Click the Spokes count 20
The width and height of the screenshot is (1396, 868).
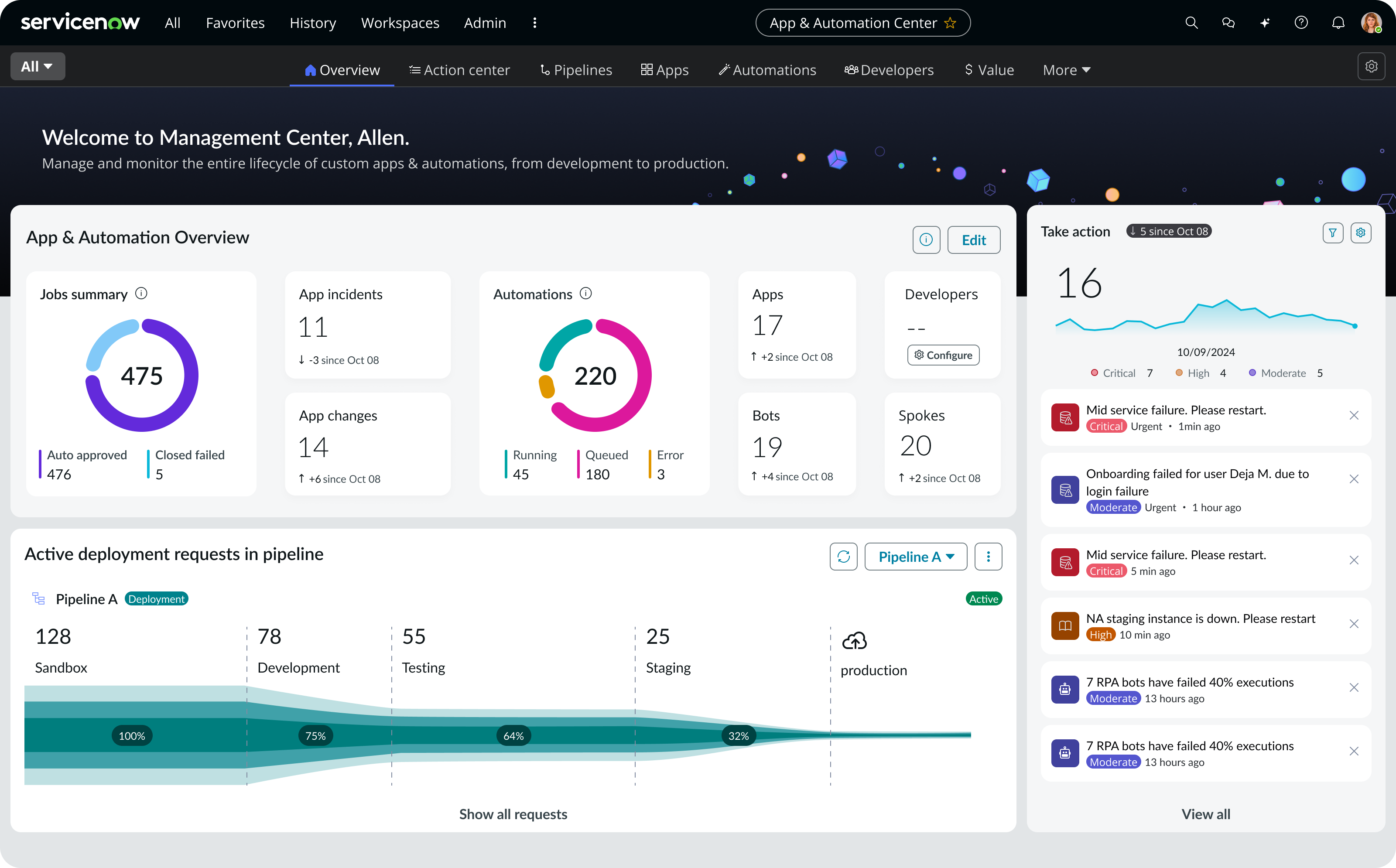[916, 446]
